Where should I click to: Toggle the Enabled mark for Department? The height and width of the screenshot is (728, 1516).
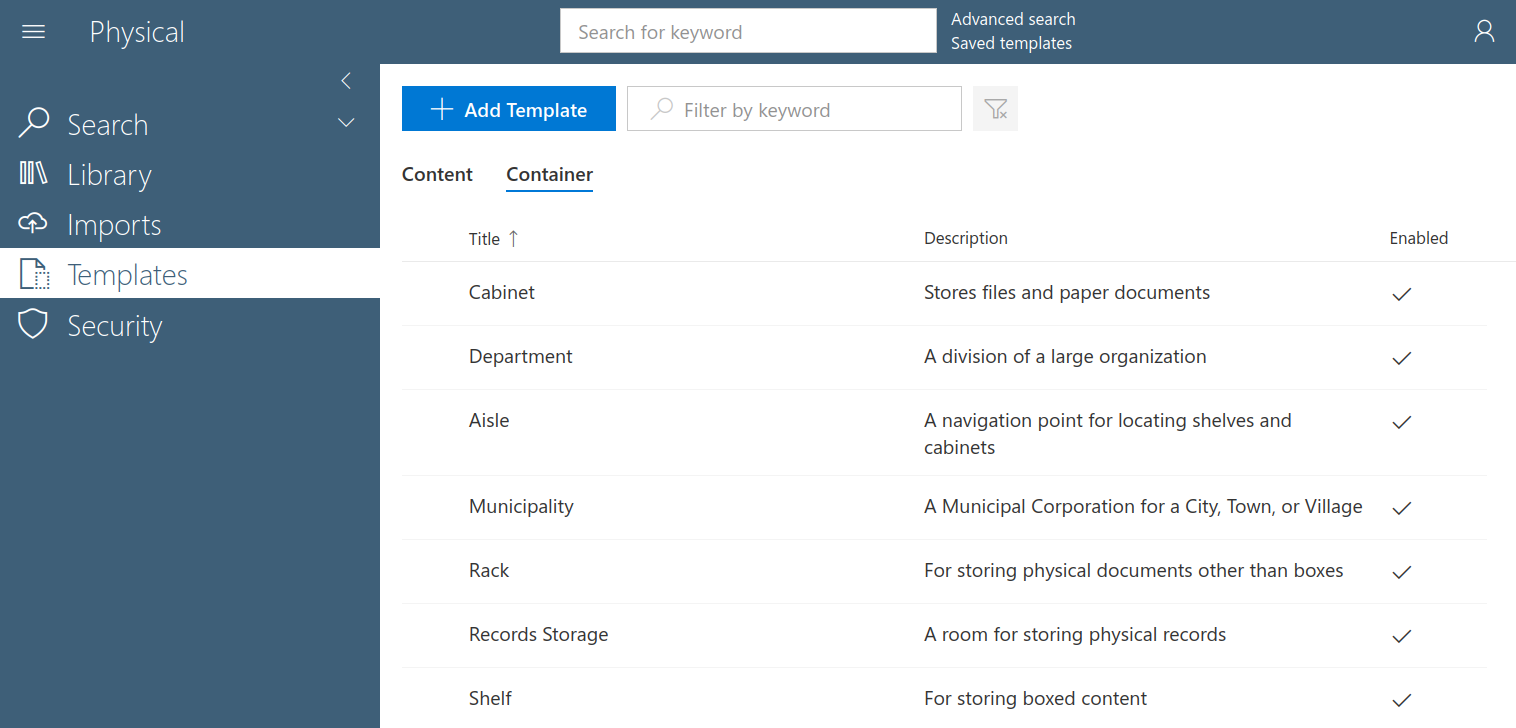tap(1401, 358)
